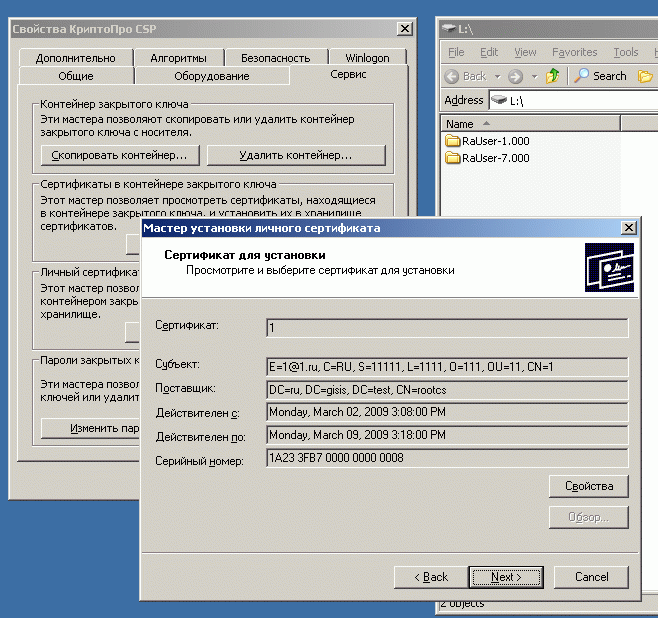Click the Субъект field
This screenshot has width=658, height=618.
click(x=447, y=367)
